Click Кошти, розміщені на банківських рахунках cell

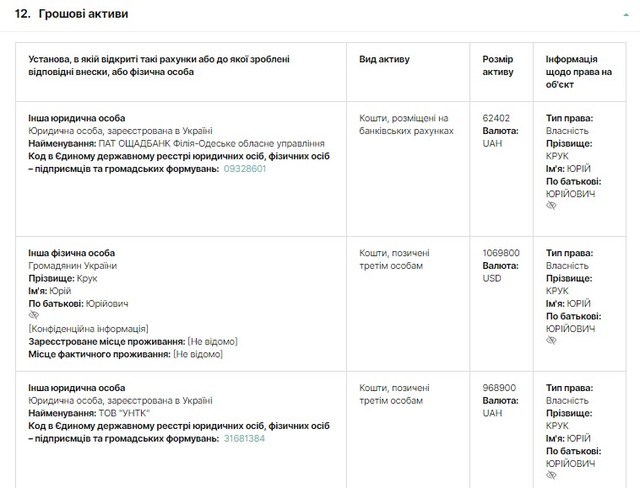click(x=406, y=124)
